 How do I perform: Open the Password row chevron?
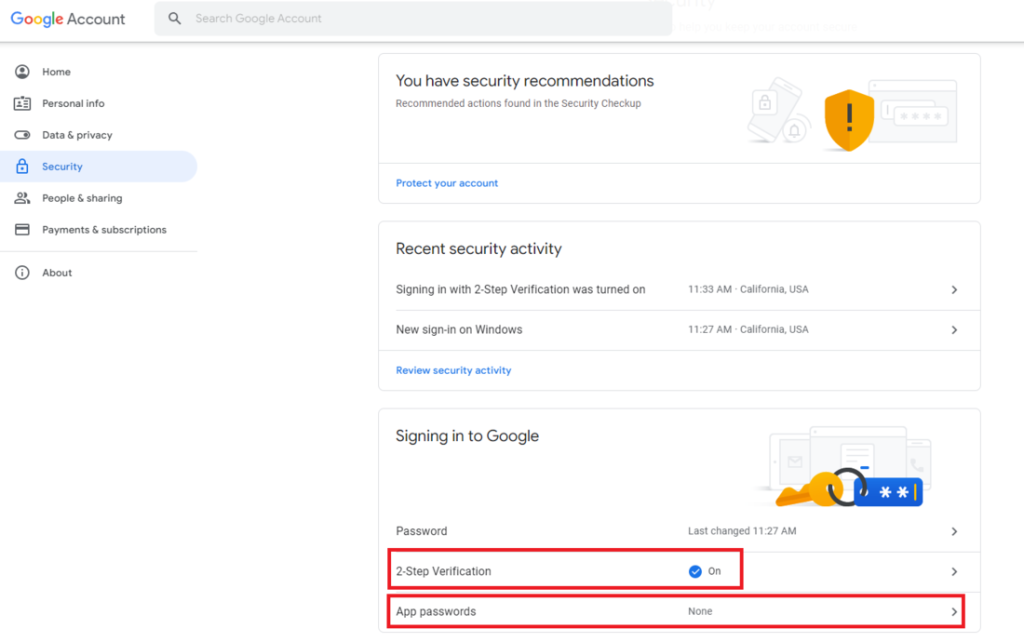coord(955,531)
